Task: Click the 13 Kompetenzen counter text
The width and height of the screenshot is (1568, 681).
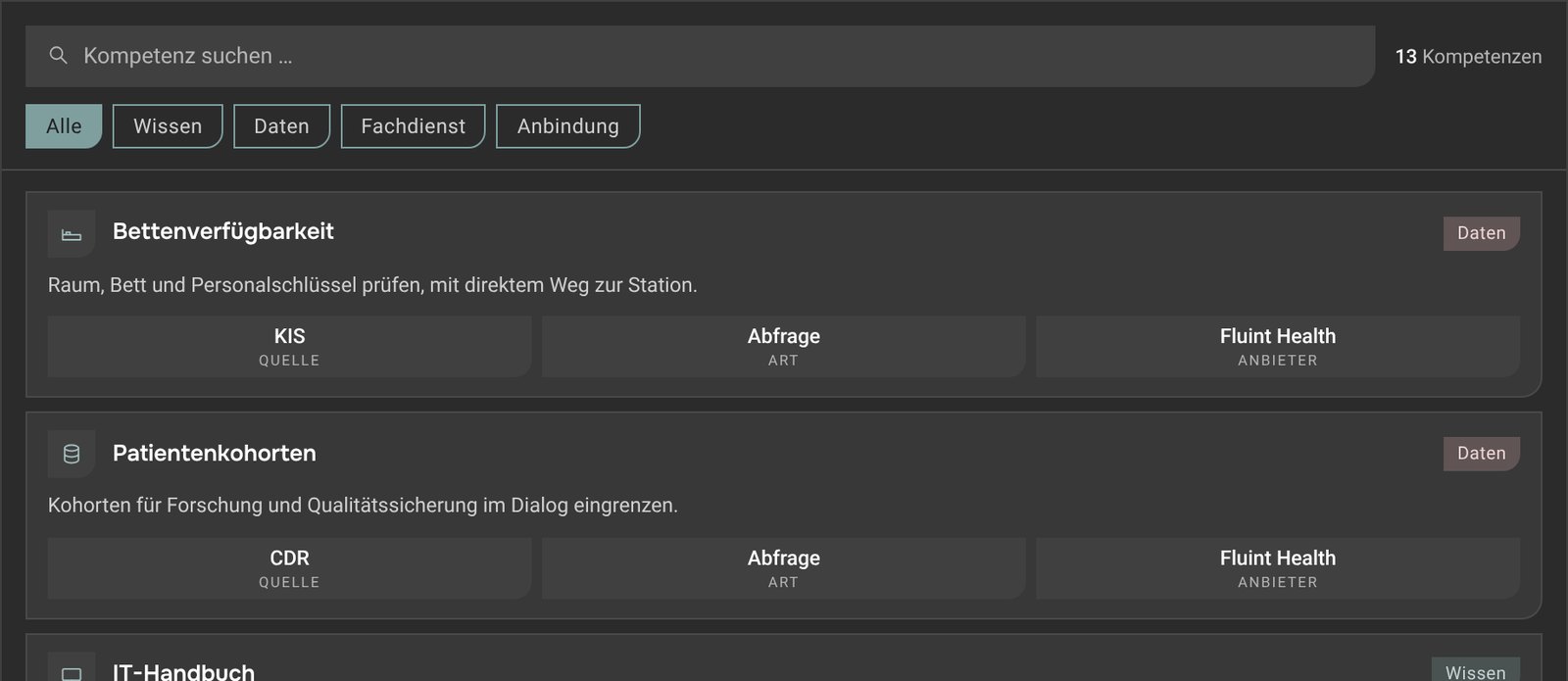Action: pyautogui.click(x=1468, y=57)
